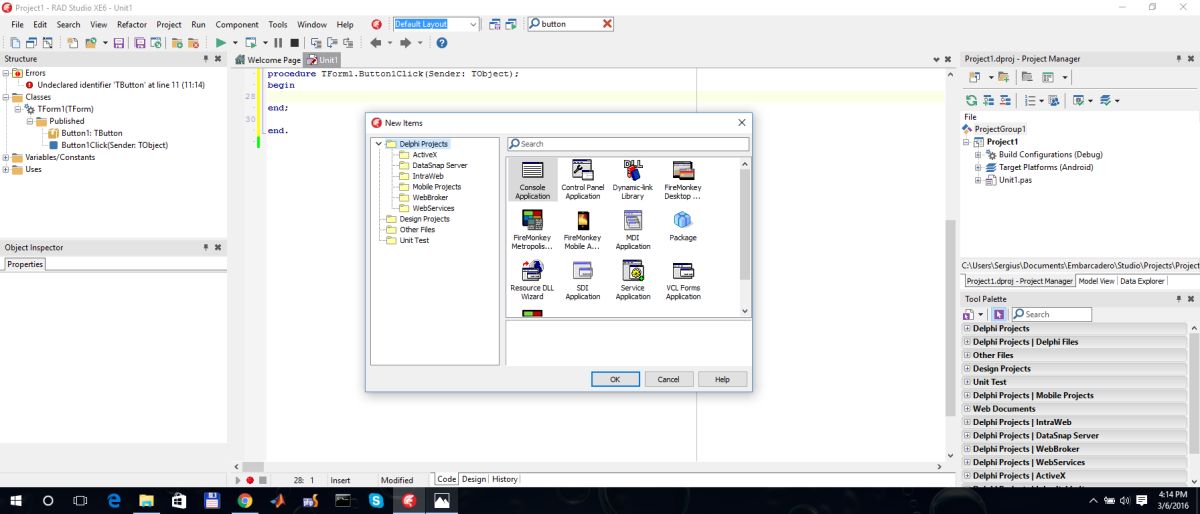Select DataSnap Server folder in dialog tree
This screenshot has width=1200, height=514.
tap(439, 165)
